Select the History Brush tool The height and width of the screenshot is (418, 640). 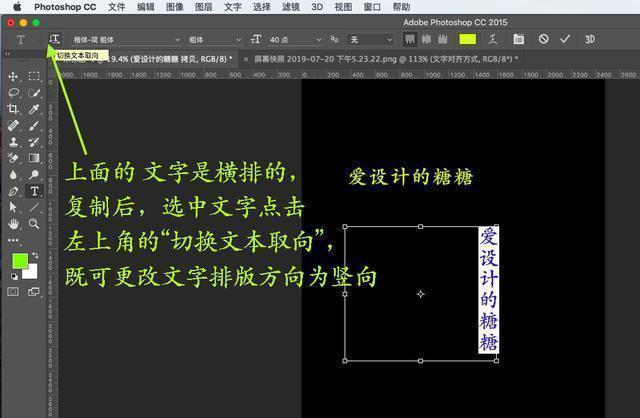(34, 142)
